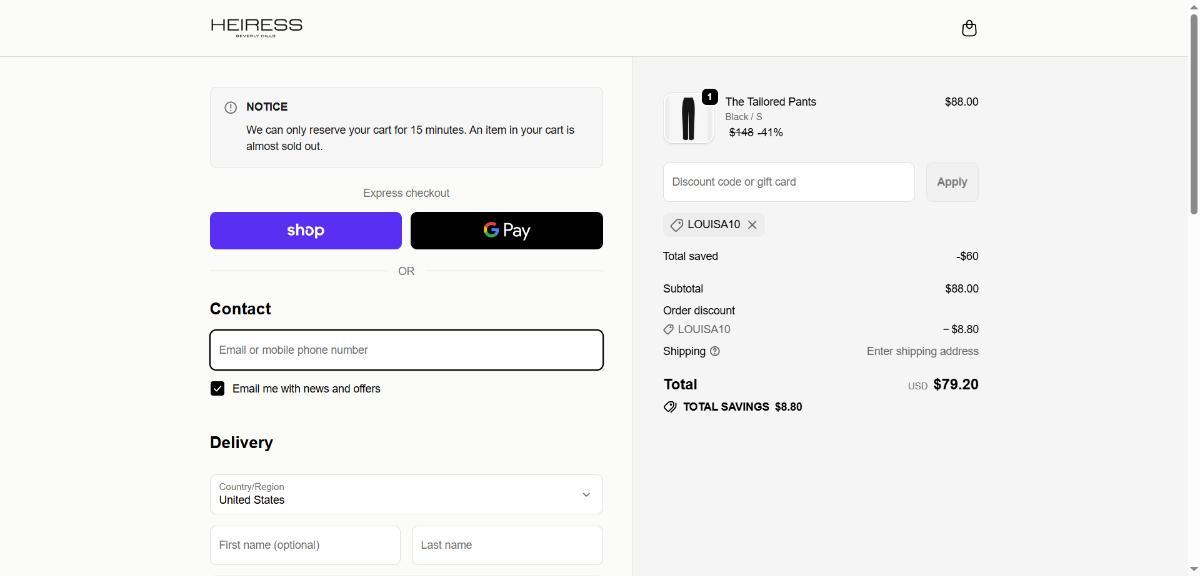Click the Last name input field
Screen dimensions: 1200x576
(507, 545)
